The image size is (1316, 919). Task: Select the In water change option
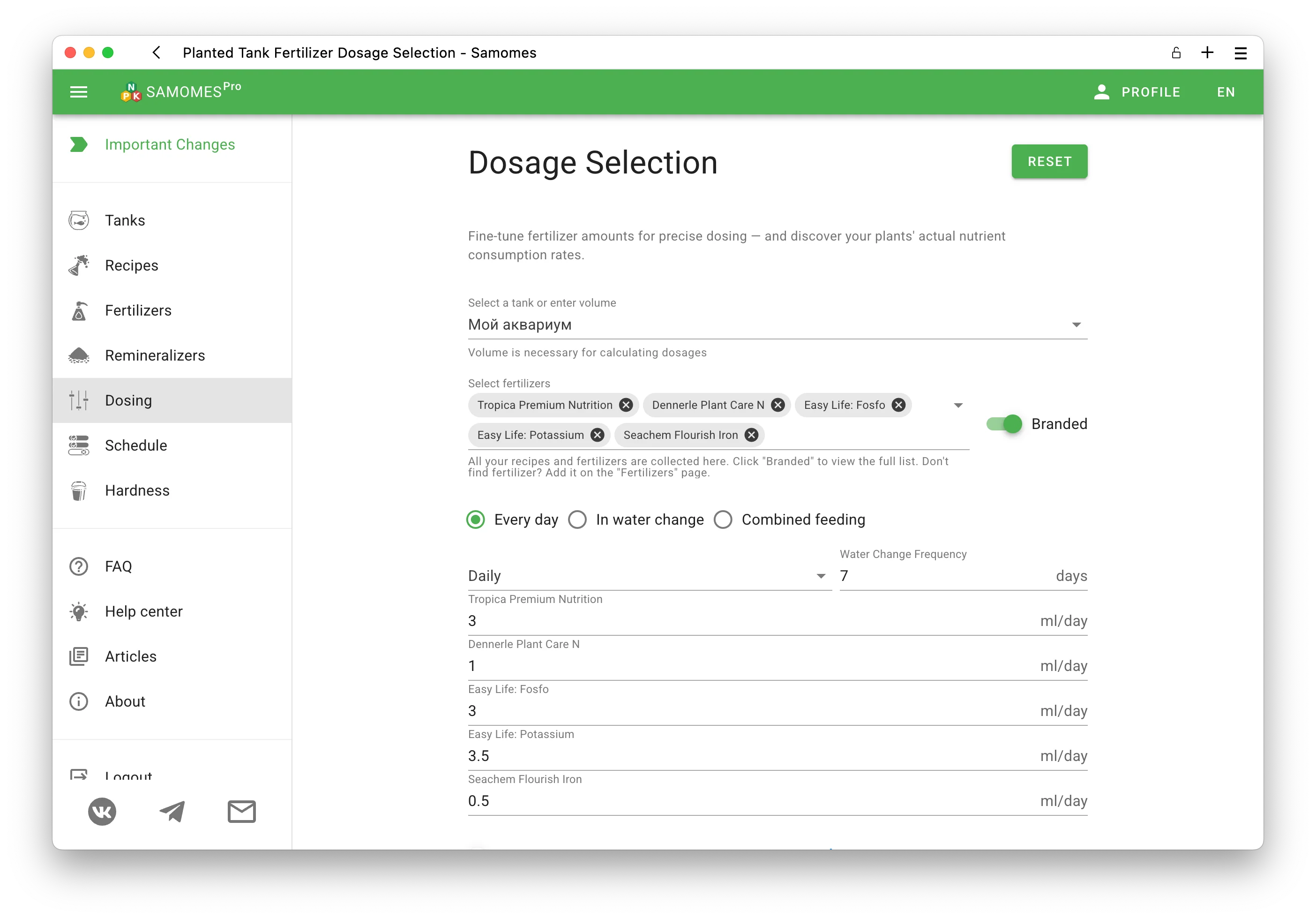coord(578,520)
